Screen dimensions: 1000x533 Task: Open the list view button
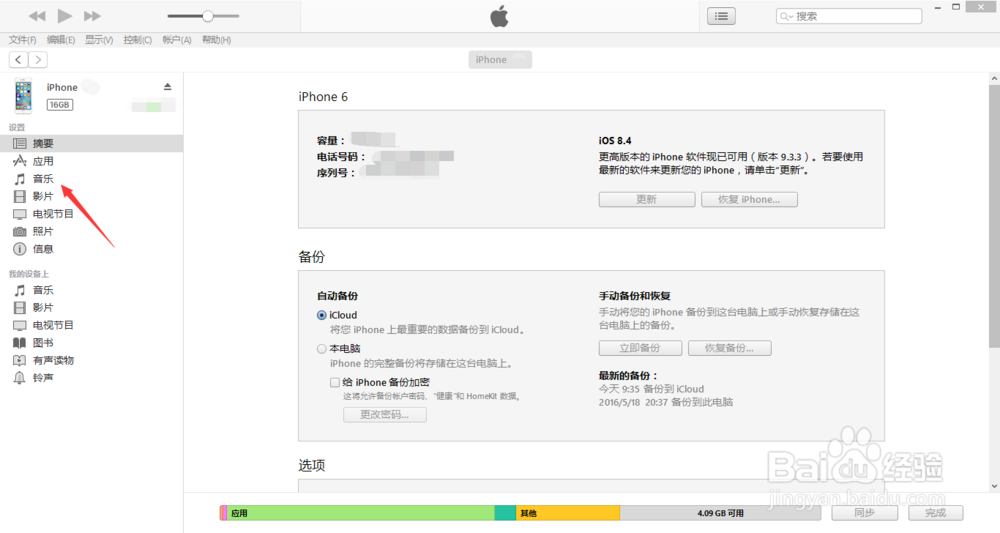[721, 16]
